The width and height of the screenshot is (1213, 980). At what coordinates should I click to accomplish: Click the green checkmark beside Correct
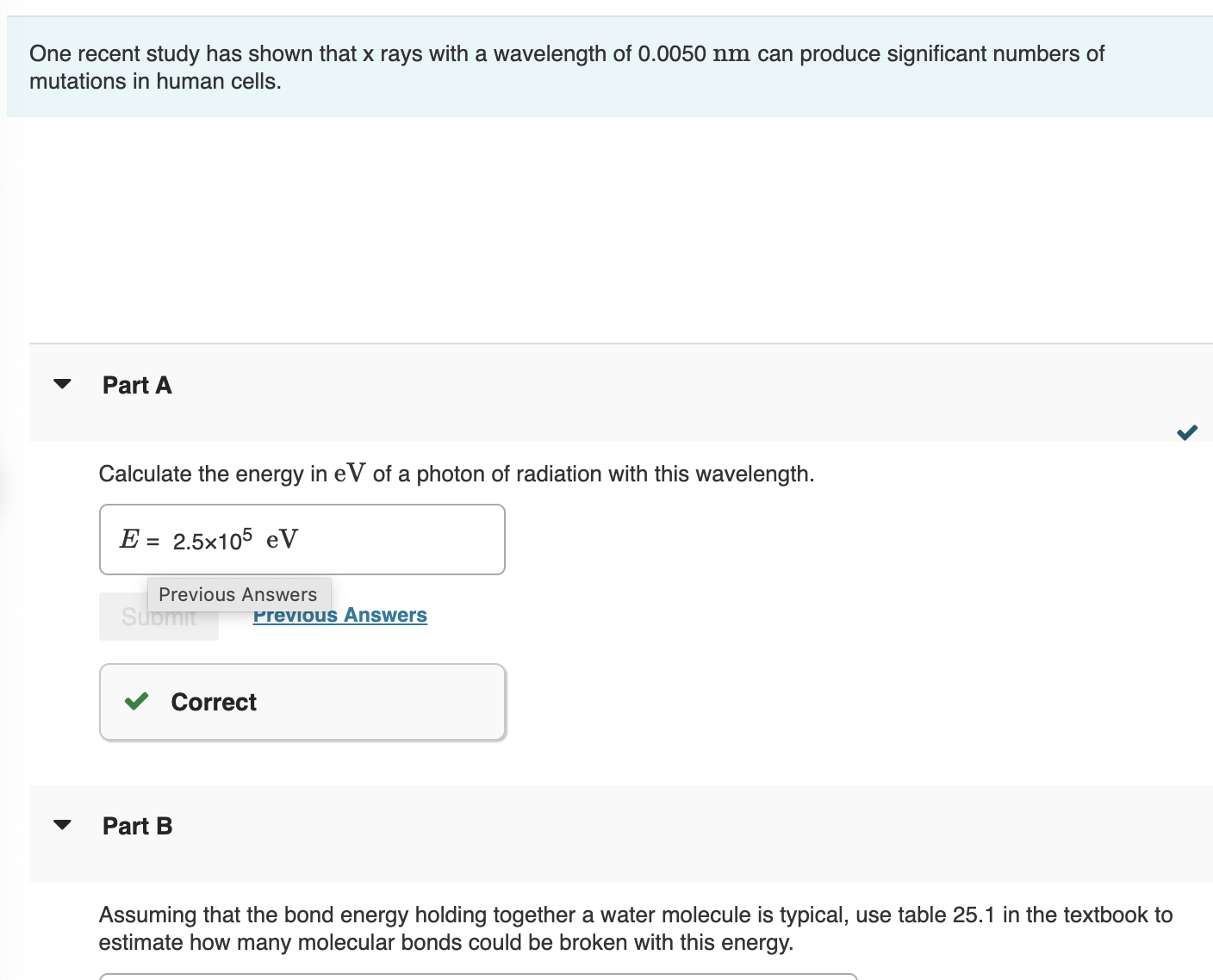136,702
